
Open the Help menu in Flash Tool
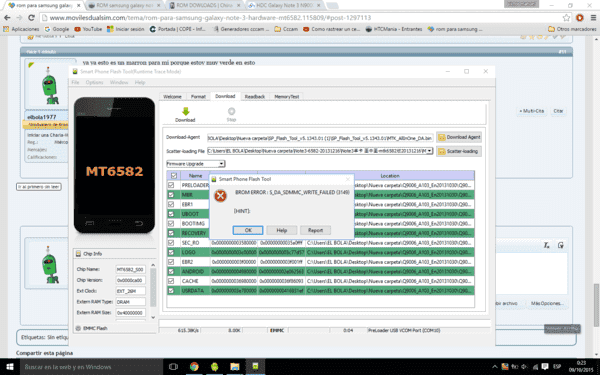pos(140,82)
